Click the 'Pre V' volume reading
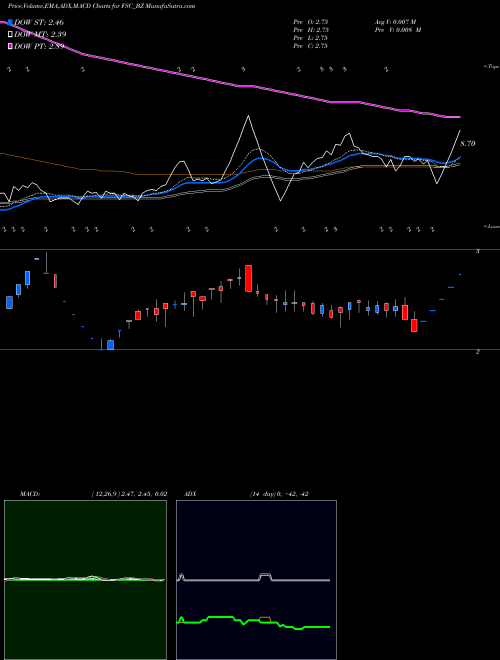500x660 pixels. tap(398, 30)
